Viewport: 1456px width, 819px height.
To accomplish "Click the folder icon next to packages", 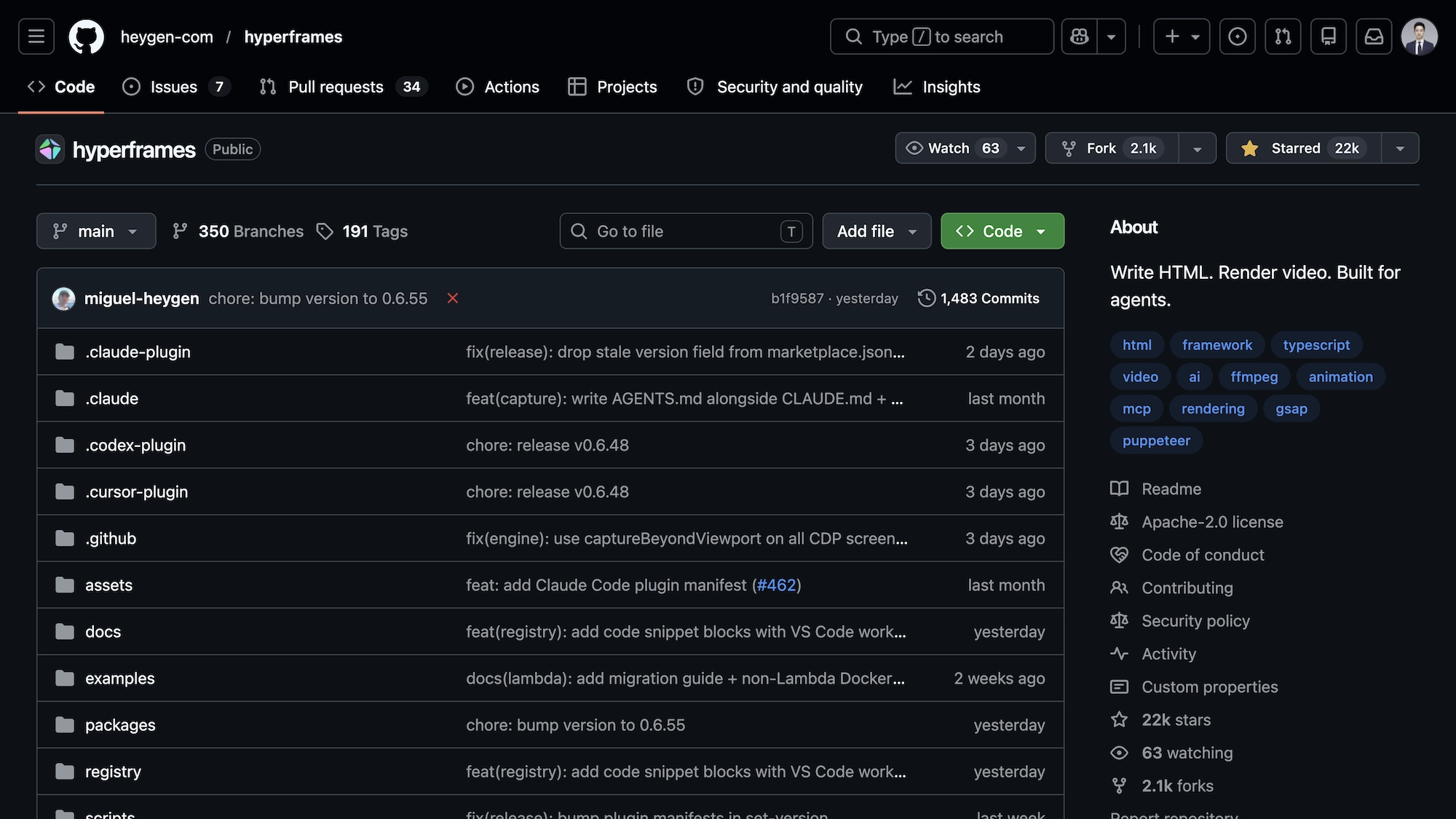I will tap(65, 724).
